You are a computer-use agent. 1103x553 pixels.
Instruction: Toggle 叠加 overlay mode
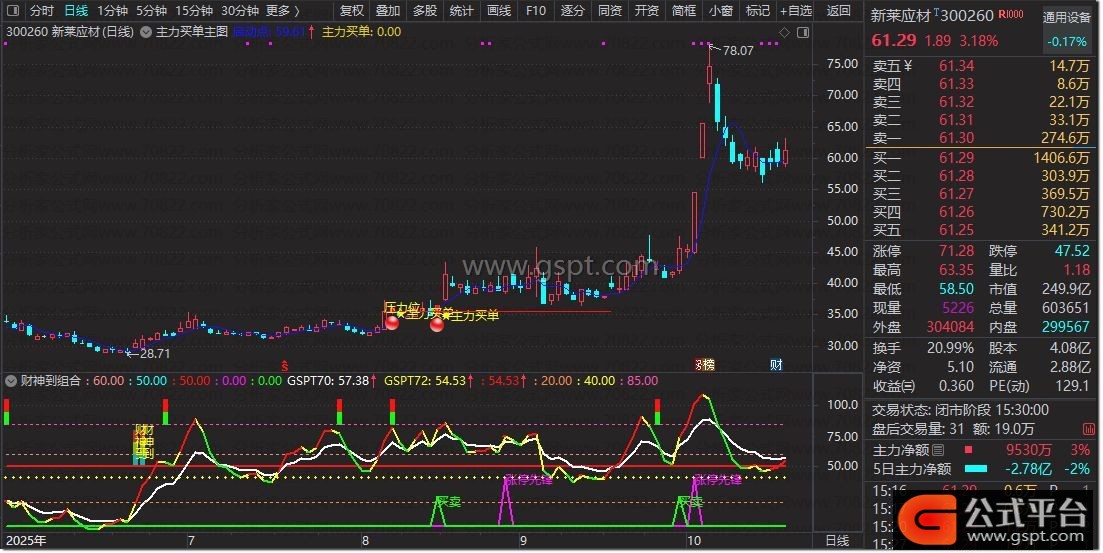pyautogui.click(x=388, y=11)
